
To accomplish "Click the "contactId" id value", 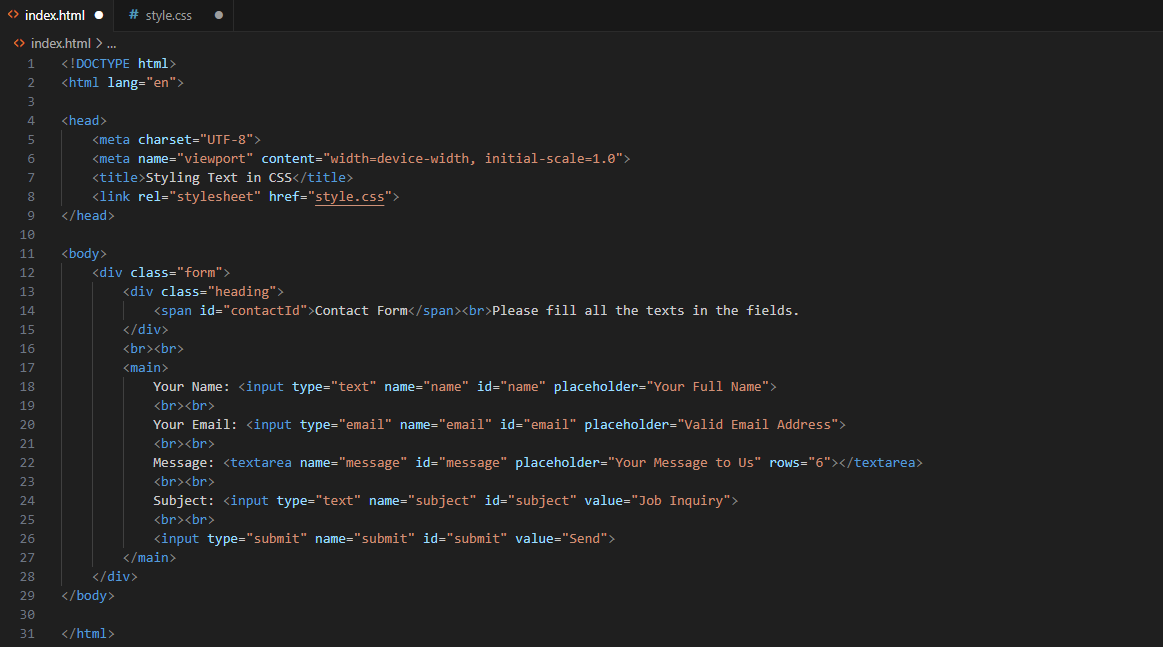I will [265, 311].
